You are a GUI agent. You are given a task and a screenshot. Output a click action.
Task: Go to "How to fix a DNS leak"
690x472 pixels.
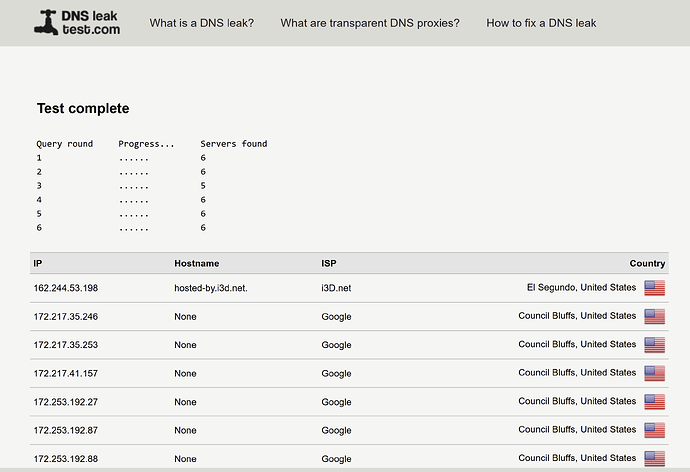click(x=541, y=23)
